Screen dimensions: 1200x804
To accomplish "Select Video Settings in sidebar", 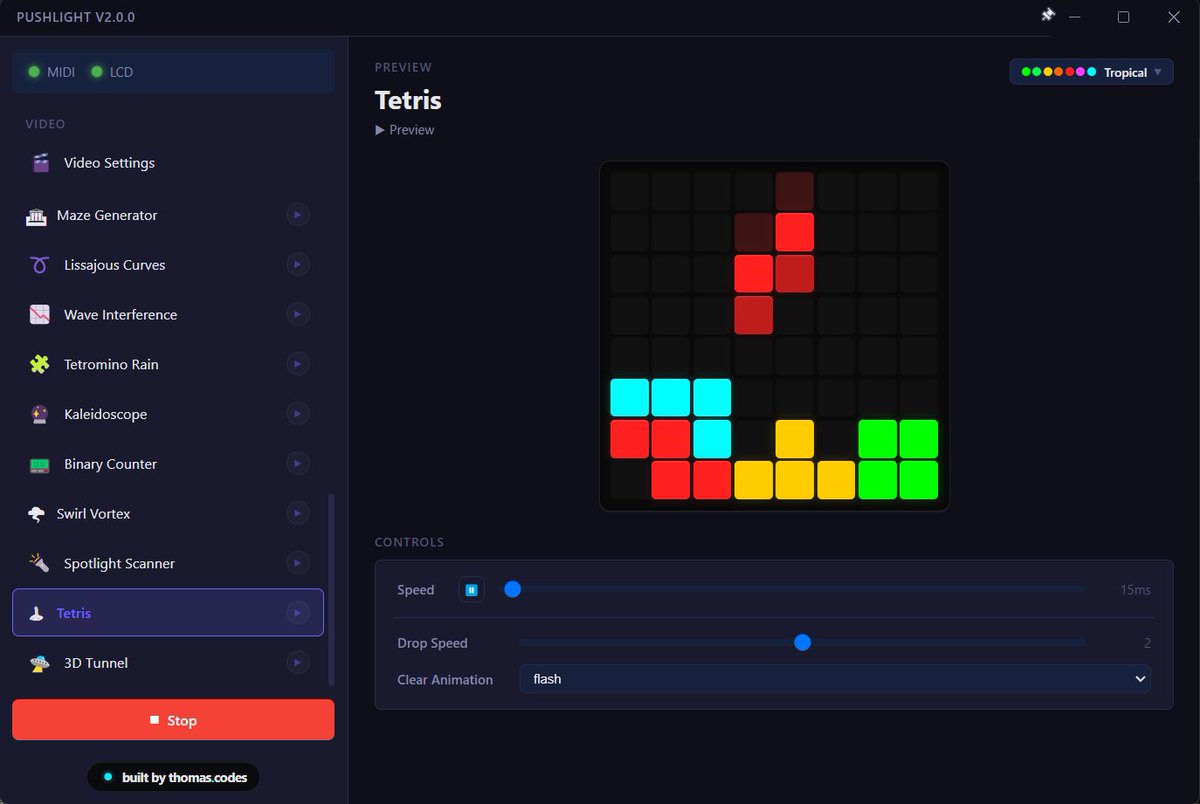I will (168, 163).
